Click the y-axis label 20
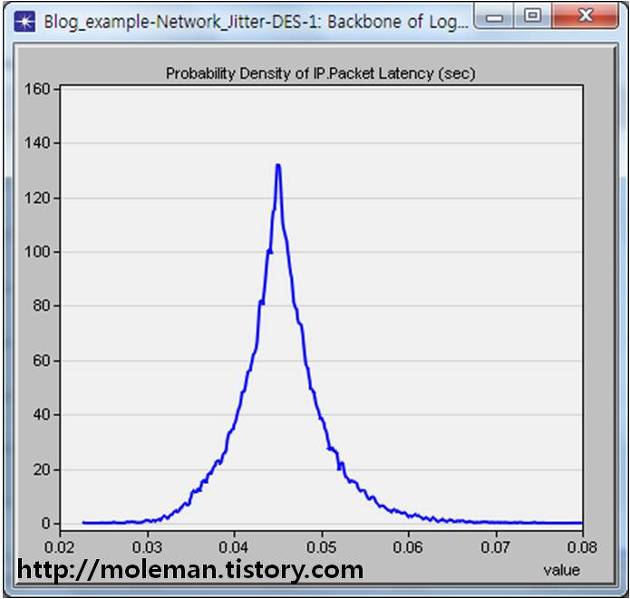Image resolution: width=630 pixels, height=599 pixels. tap(41, 470)
